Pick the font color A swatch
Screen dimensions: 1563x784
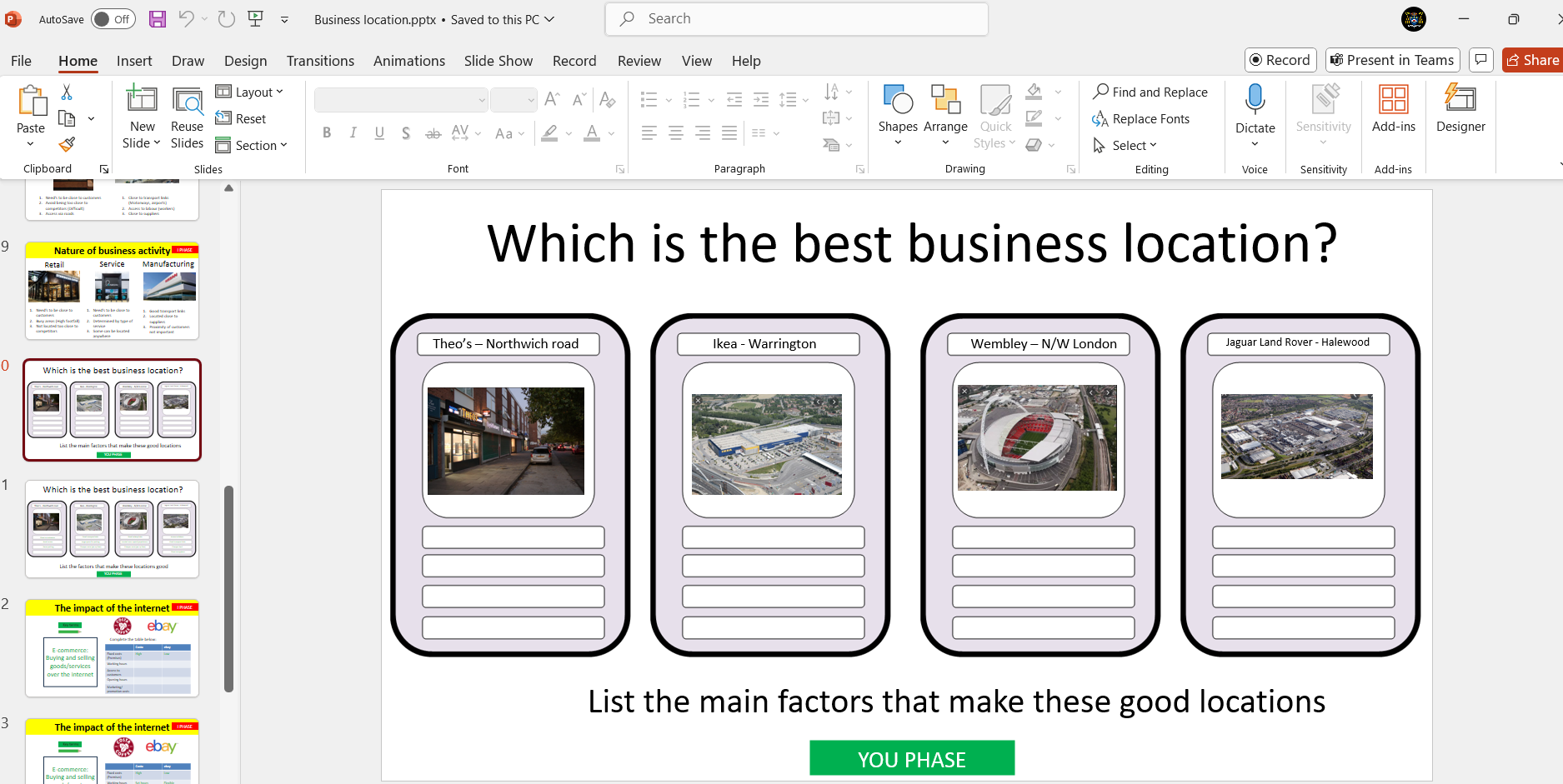[592, 133]
